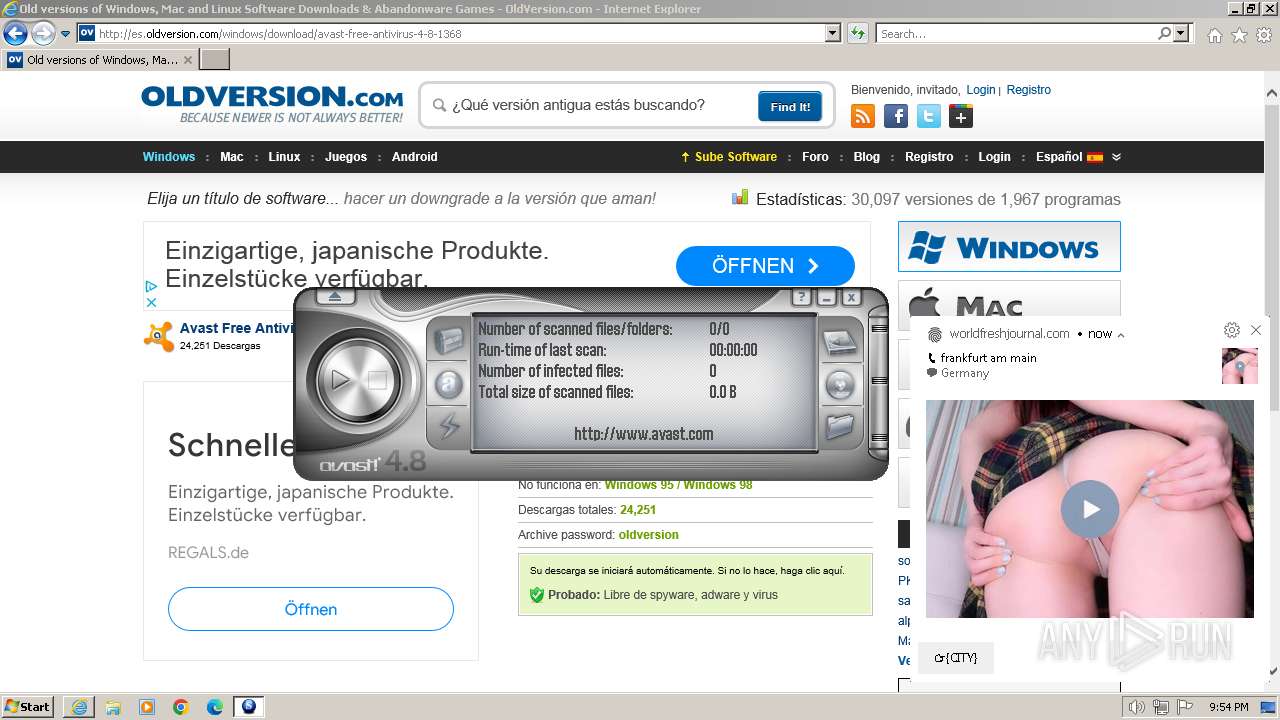The height and width of the screenshot is (720, 1280).
Task: Click the Google Plus share icon
Action: click(x=961, y=116)
